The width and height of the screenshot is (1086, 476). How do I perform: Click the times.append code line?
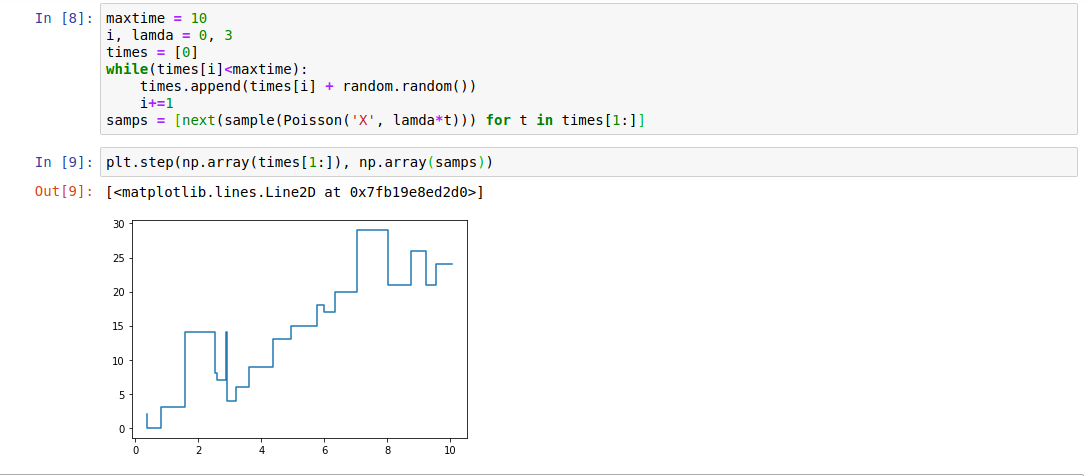[308, 87]
